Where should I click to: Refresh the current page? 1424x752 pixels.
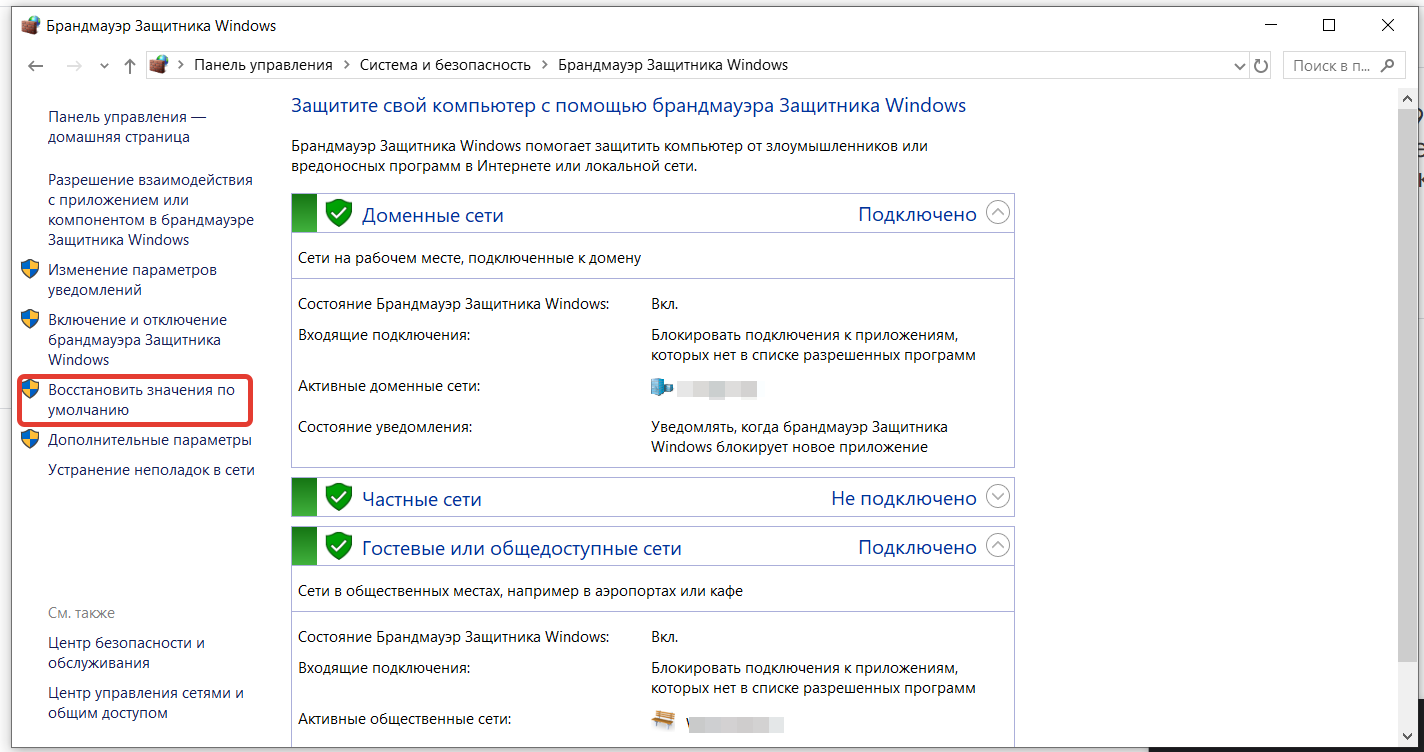tap(1261, 66)
